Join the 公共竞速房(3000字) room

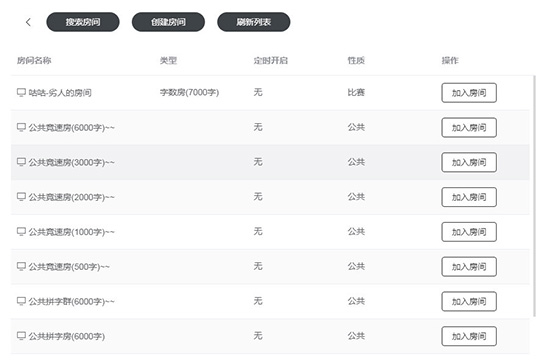tap(469, 162)
